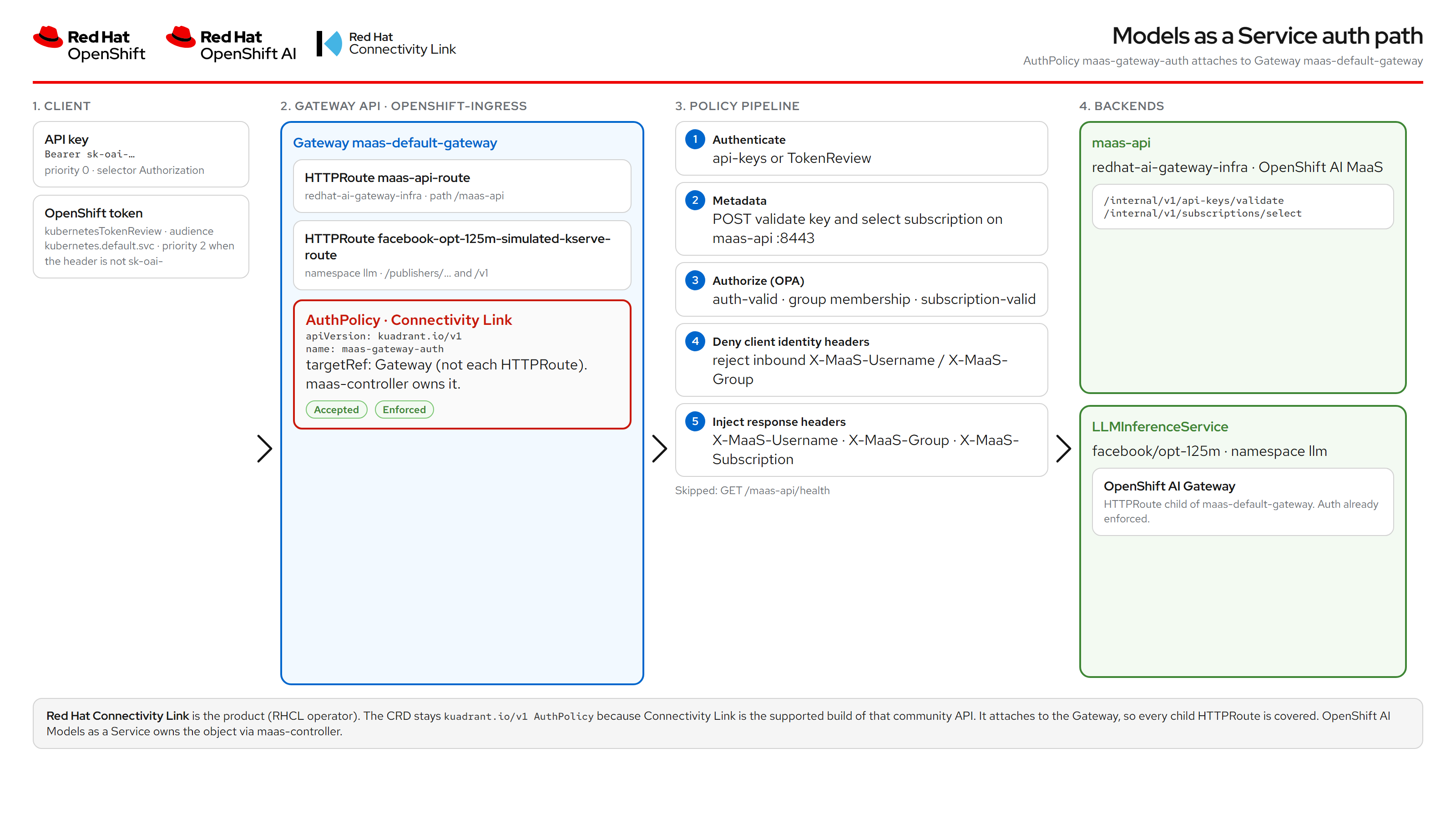Screen dimensions: 1456x819
Task: Click the name: maas-gateway-auth line
Action: point(375,349)
